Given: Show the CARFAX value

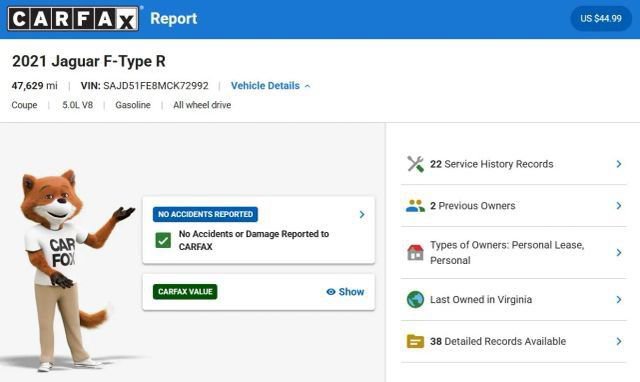Looking at the screenshot, I should (345, 292).
